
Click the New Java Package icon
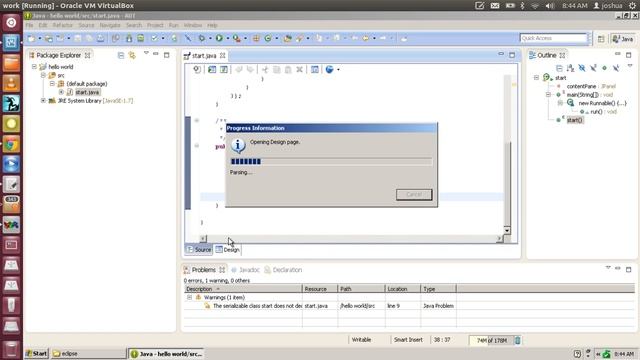(x=256, y=38)
